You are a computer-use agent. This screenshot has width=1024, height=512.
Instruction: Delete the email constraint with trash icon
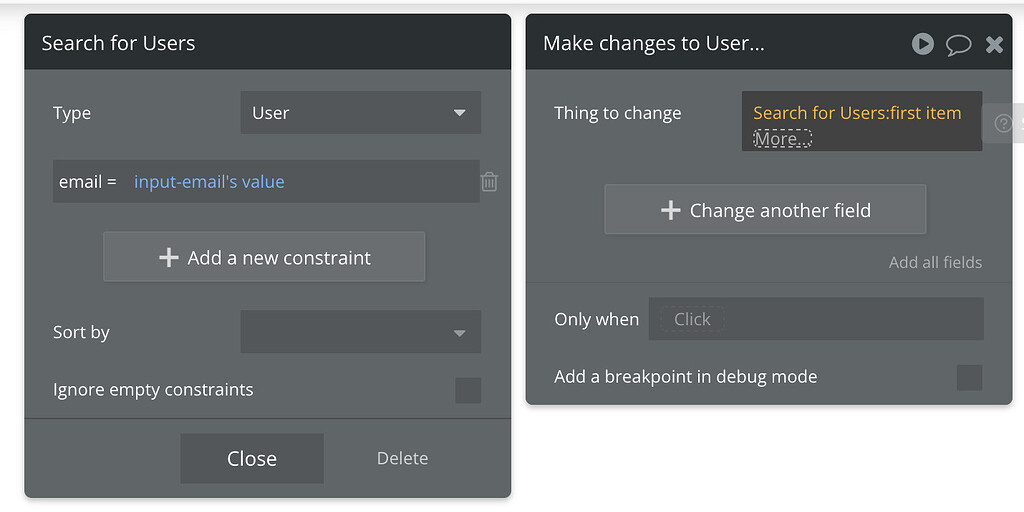tap(489, 182)
